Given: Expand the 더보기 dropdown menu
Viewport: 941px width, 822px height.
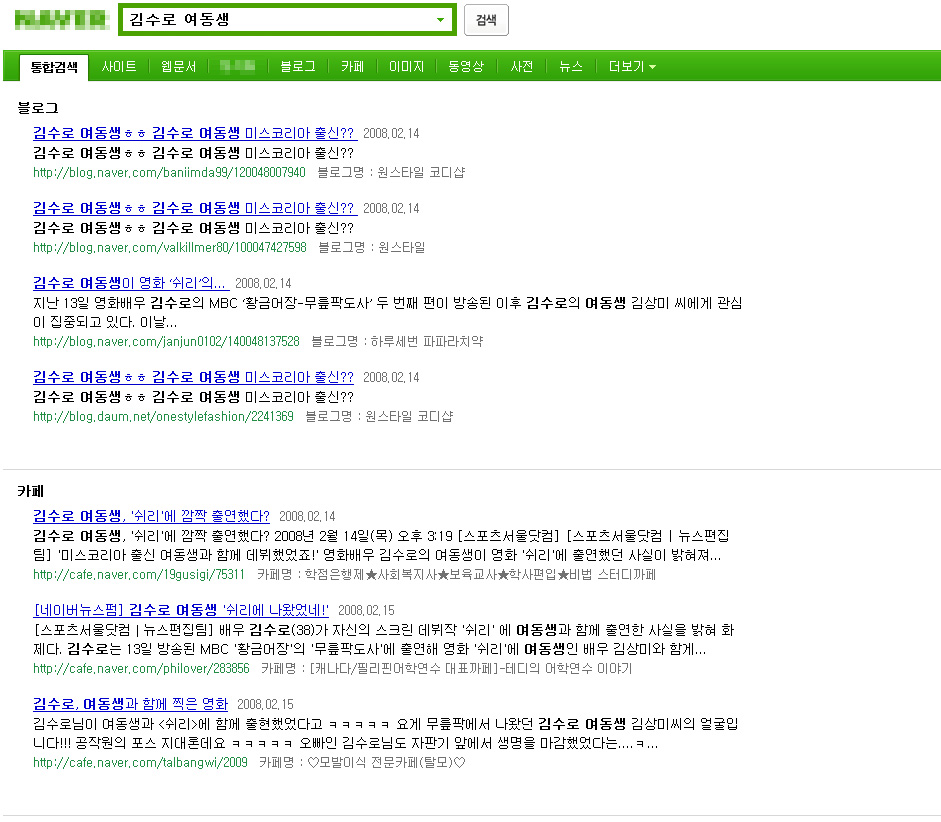Looking at the screenshot, I should click(x=632, y=67).
